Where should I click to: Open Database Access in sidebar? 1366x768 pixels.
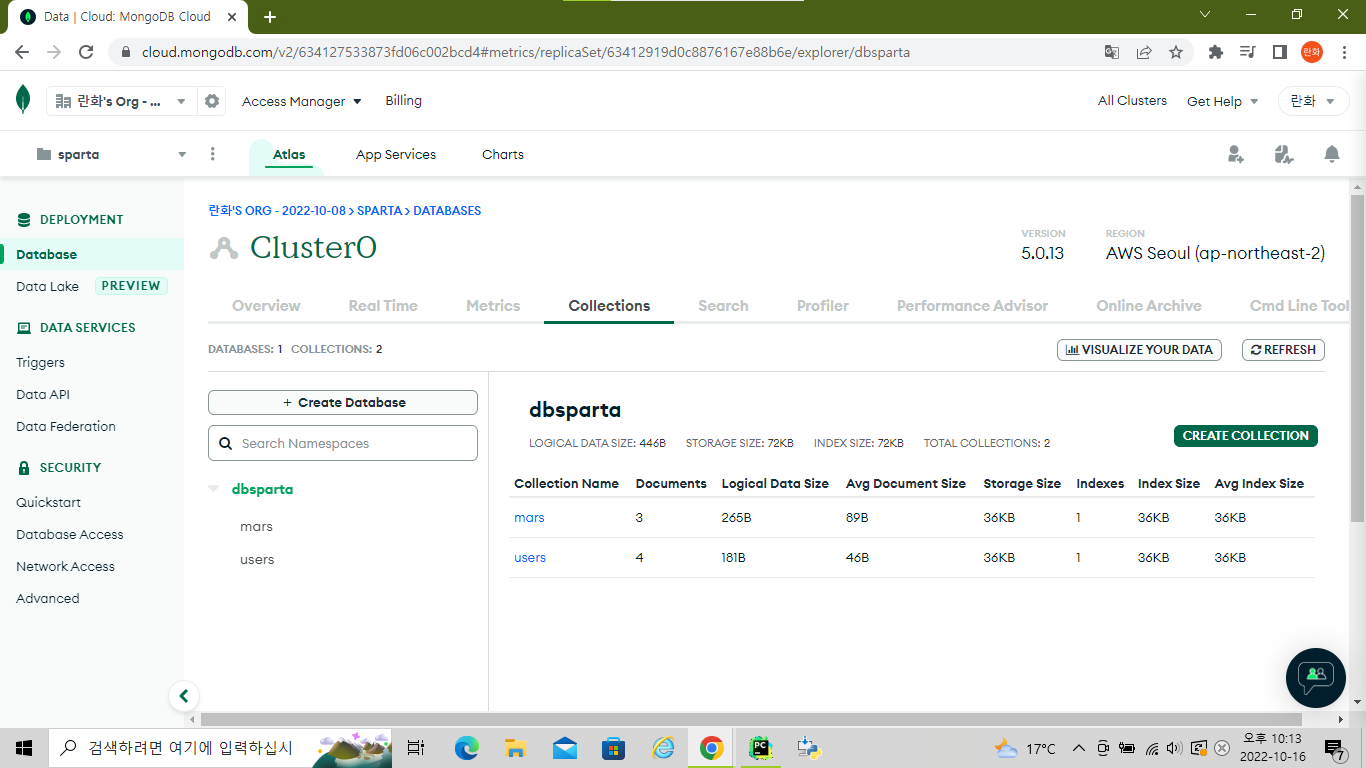(70, 535)
